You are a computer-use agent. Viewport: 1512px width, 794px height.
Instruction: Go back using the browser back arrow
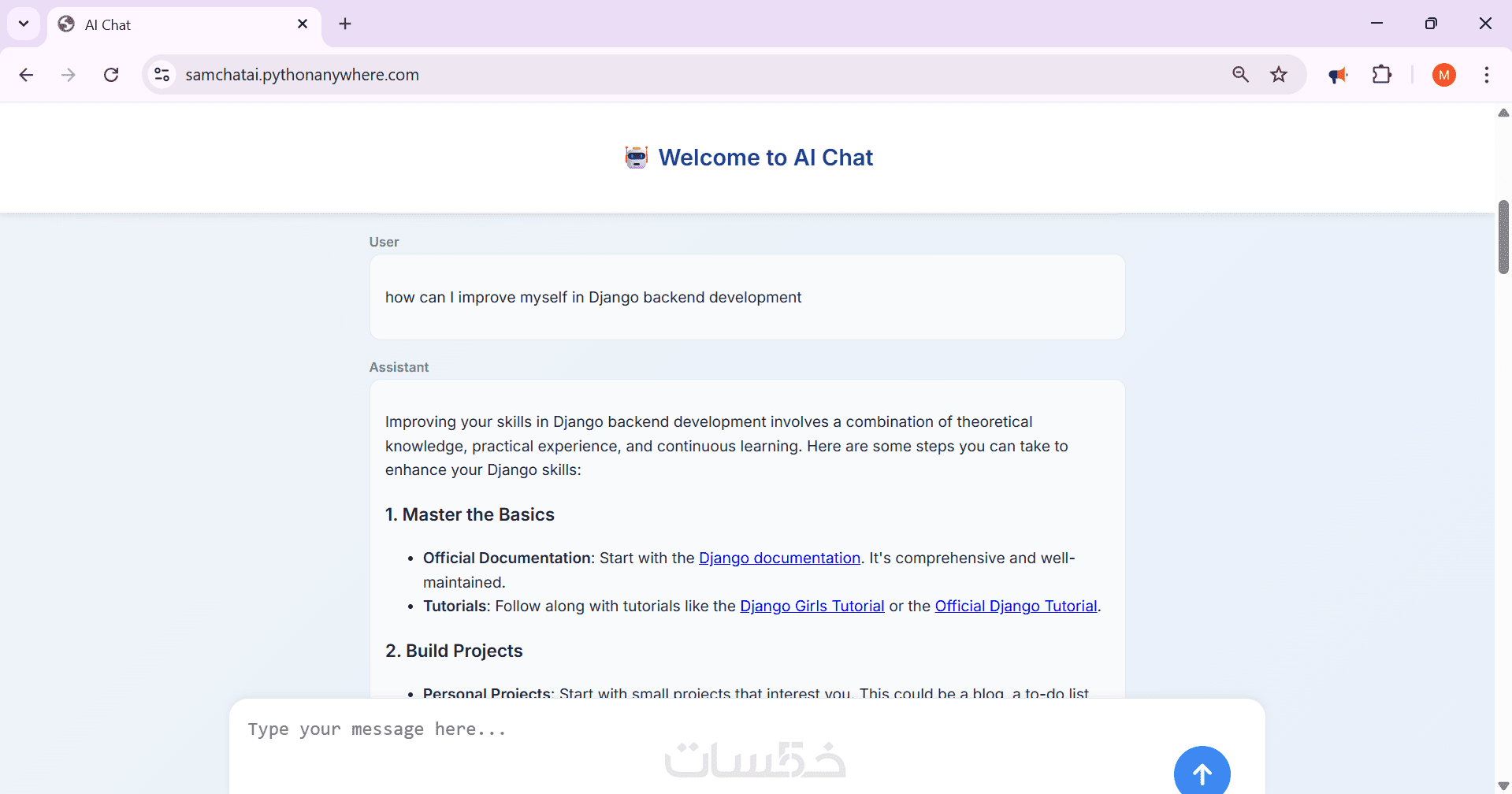26,75
